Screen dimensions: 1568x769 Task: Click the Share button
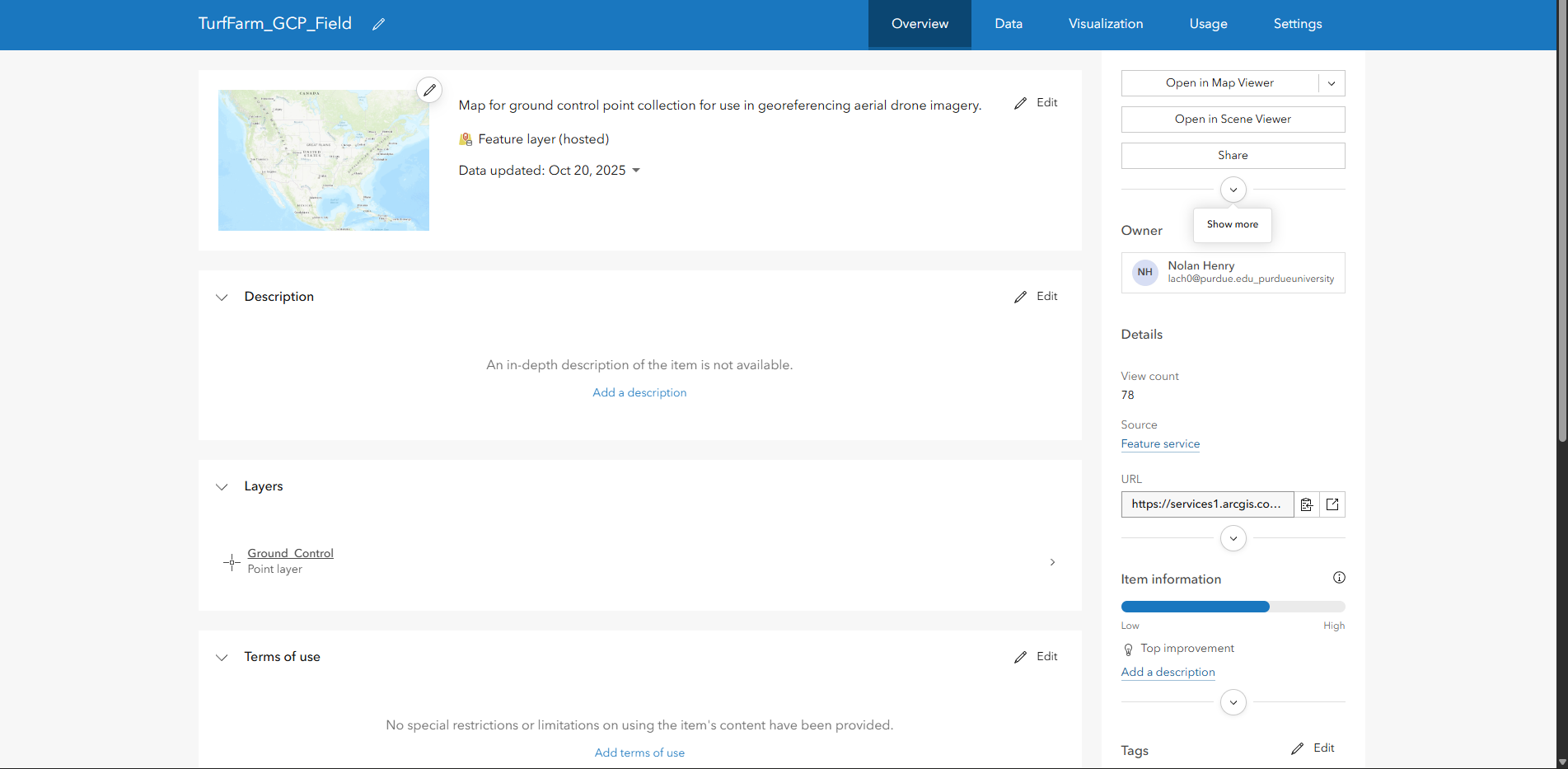[x=1233, y=156]
